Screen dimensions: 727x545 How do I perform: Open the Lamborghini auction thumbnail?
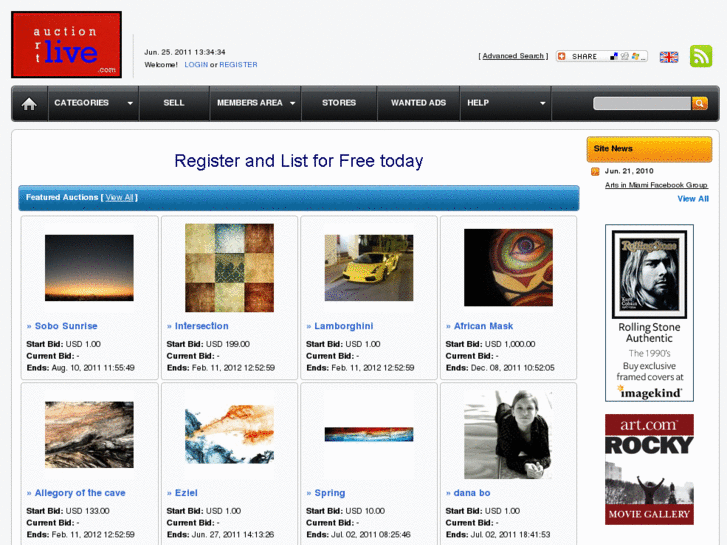(x=369, y=268)
